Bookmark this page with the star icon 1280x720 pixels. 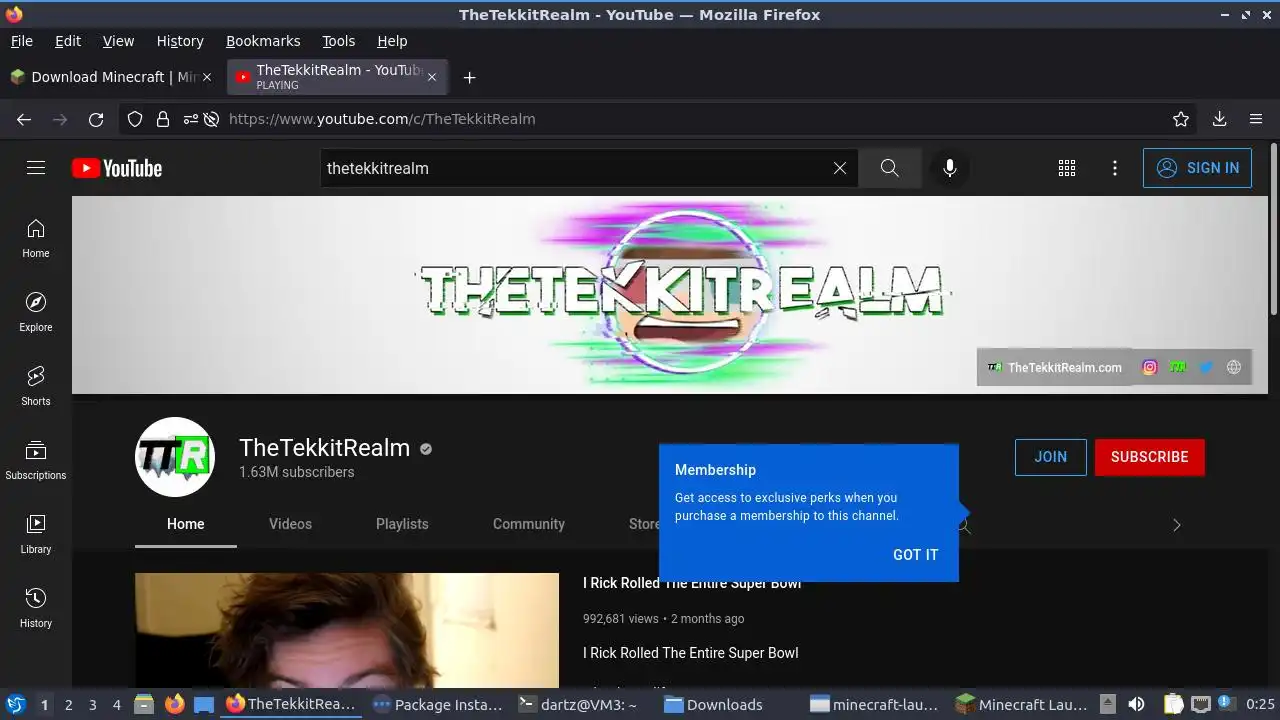tap(1181, 119)
